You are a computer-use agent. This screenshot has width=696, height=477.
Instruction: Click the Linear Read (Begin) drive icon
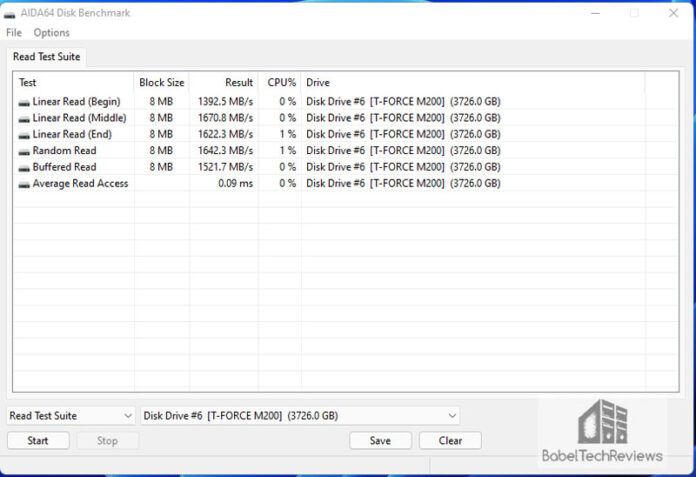tap(24, 102)
